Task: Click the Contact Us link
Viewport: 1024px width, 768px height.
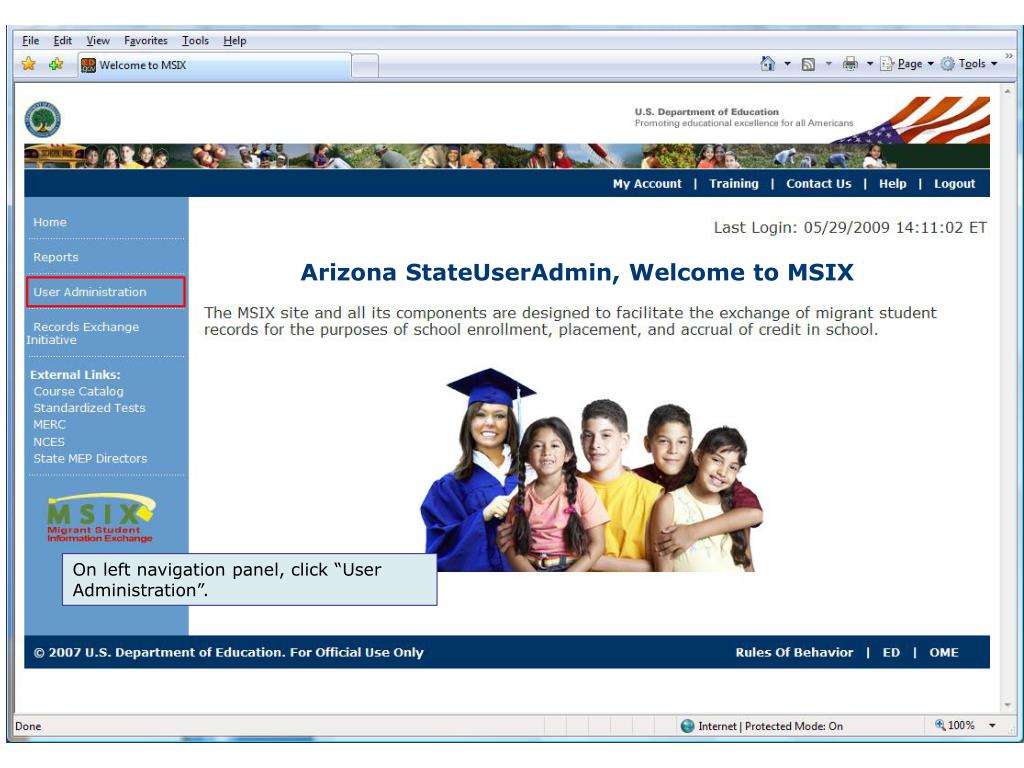Action: point(818,184)
